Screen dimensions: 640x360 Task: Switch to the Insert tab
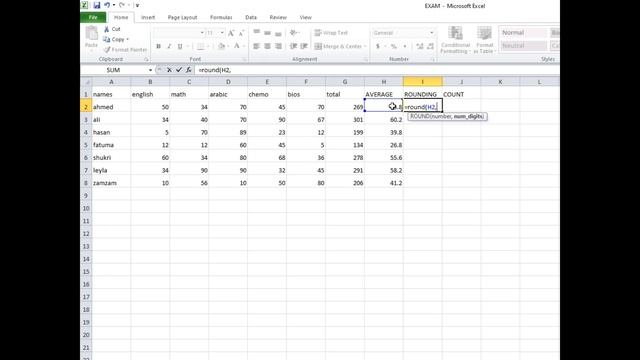148,18
